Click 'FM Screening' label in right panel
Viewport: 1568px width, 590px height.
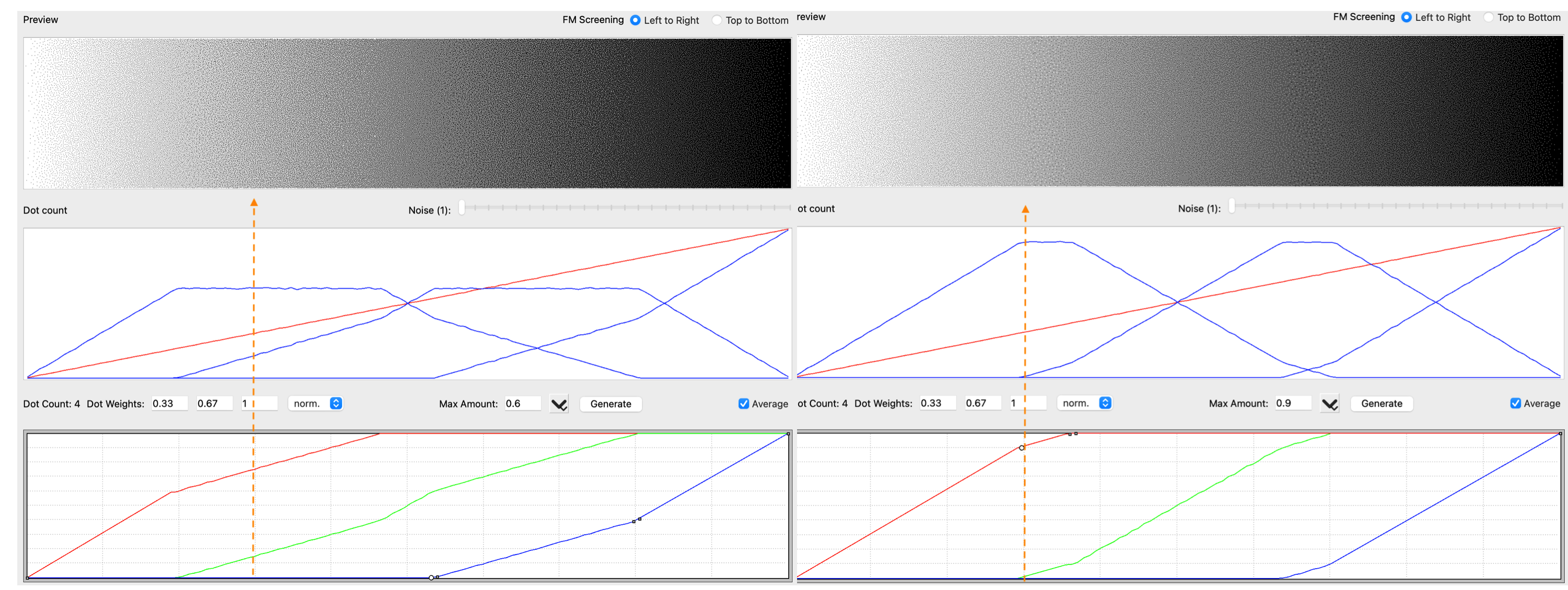pyautogui.click(x=1363, y=16)
